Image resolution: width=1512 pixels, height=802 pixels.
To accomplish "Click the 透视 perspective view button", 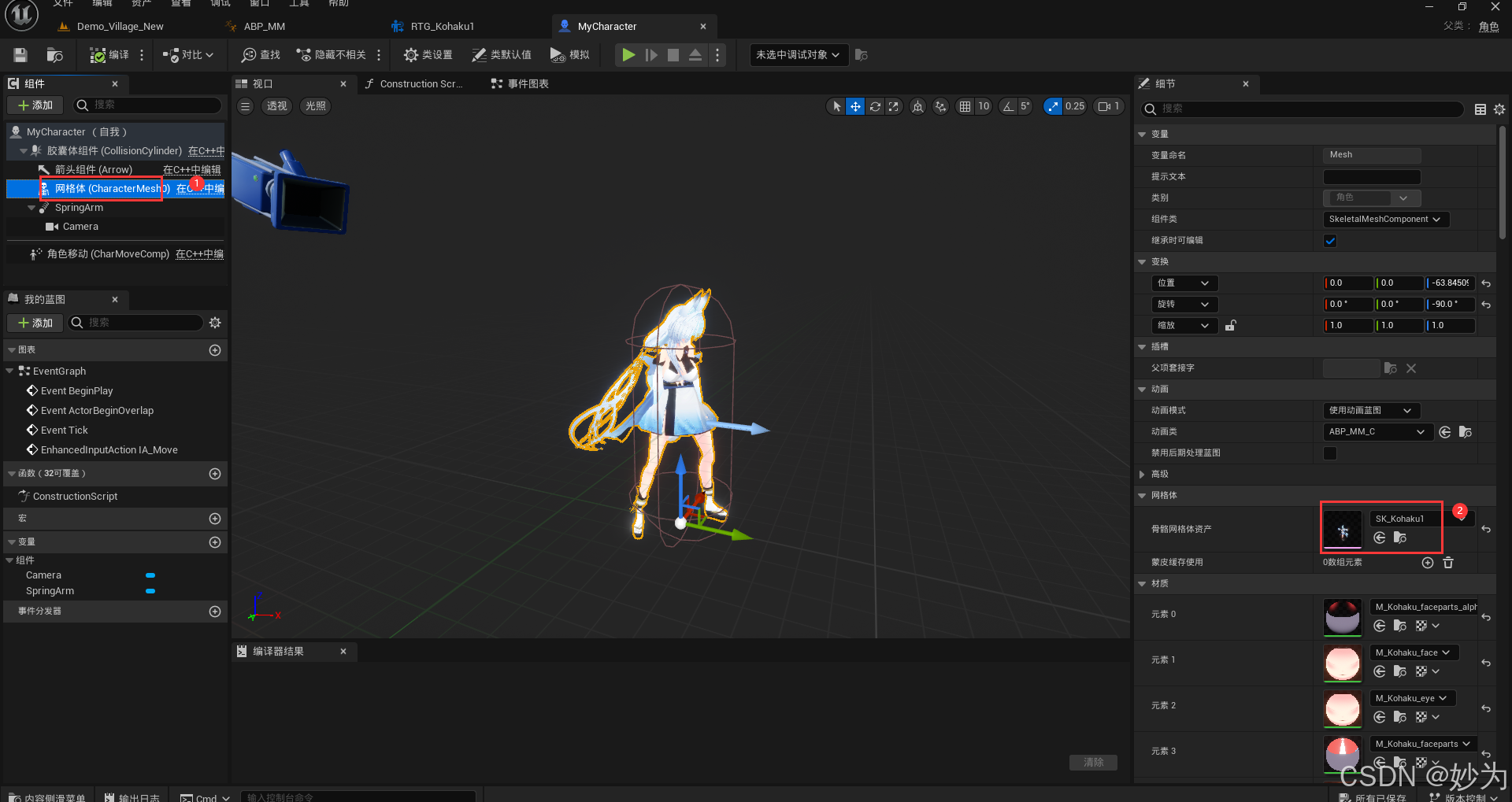I will click(x=276, y=106).
